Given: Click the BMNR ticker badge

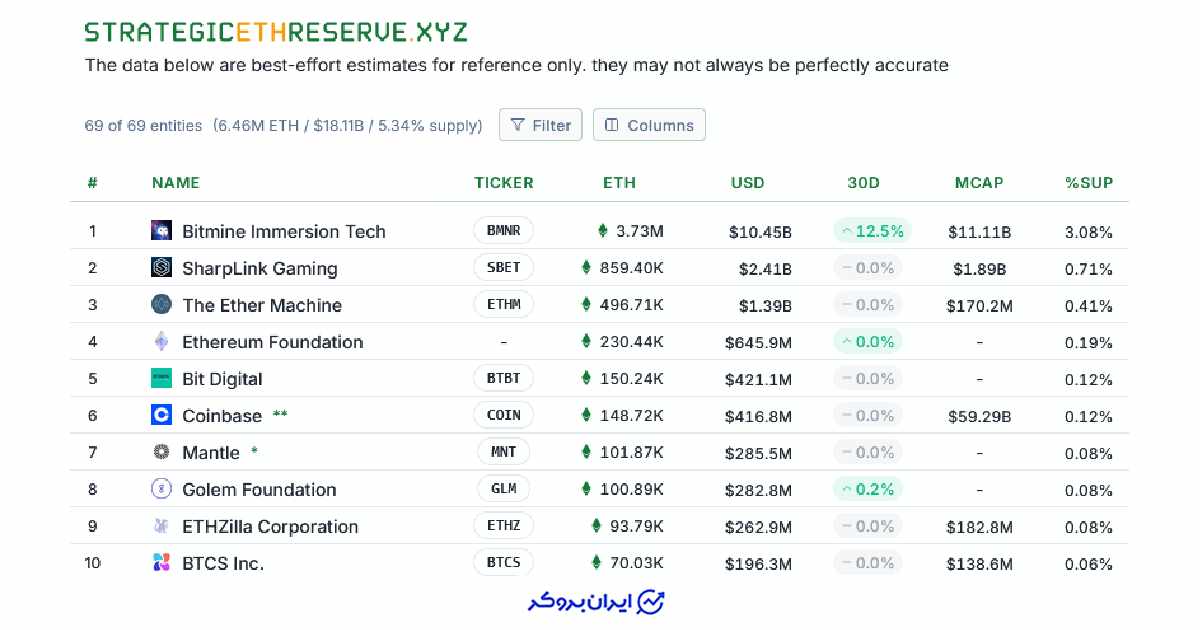Looking at the screenshot, I should click(503, 231).
